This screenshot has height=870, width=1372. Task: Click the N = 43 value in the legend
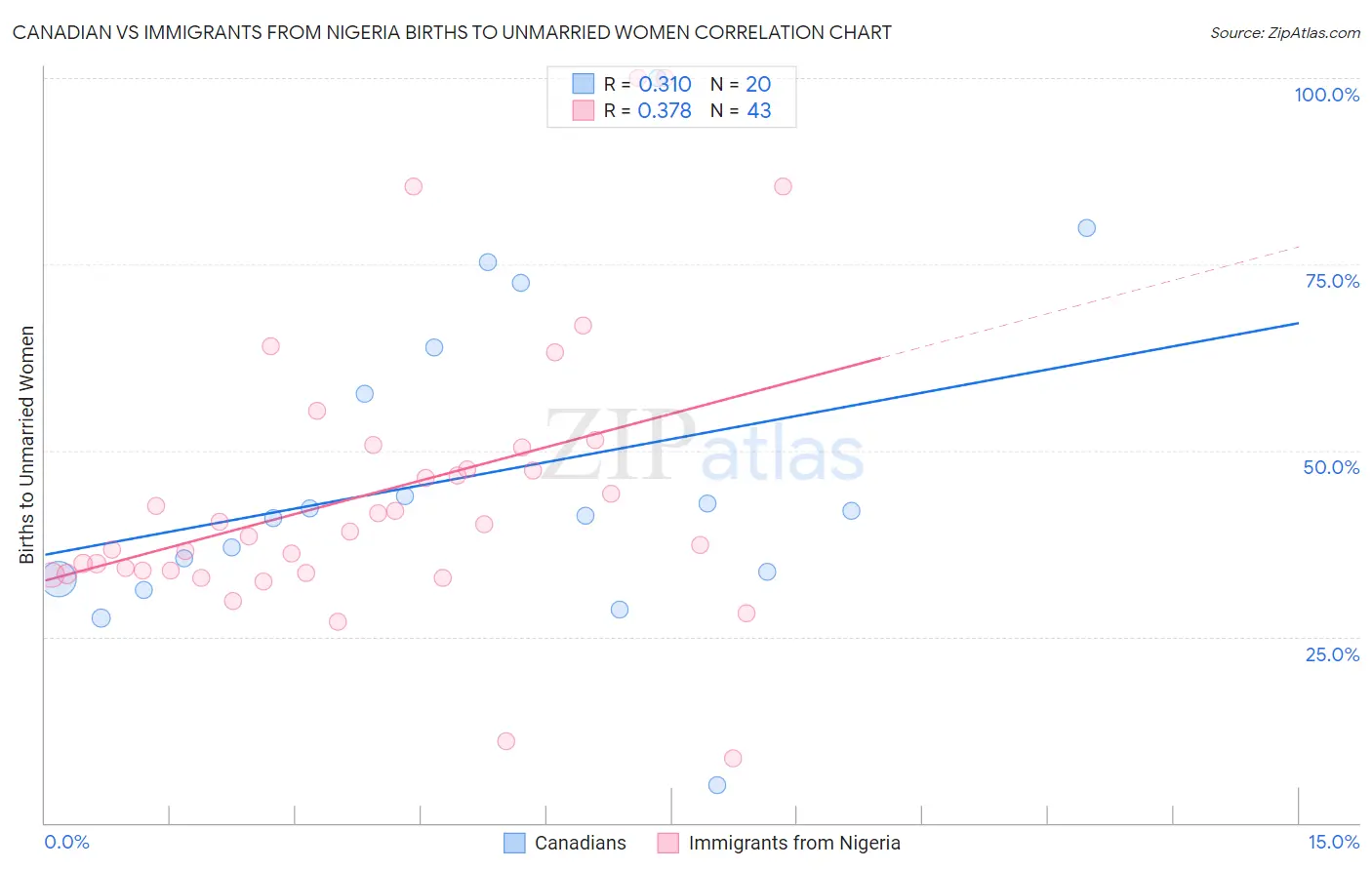741,110
